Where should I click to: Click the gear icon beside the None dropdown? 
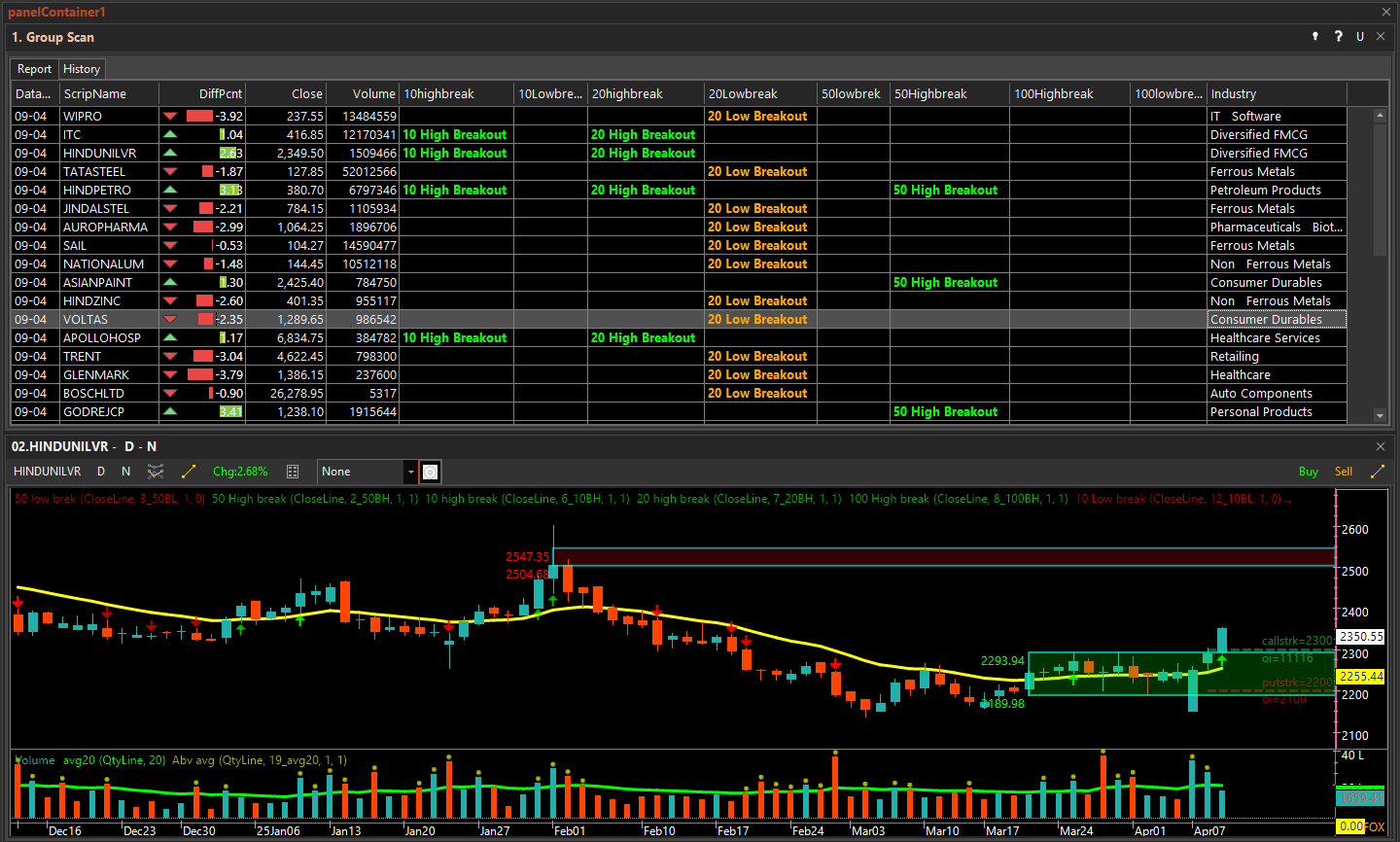(x=430, y=471)
